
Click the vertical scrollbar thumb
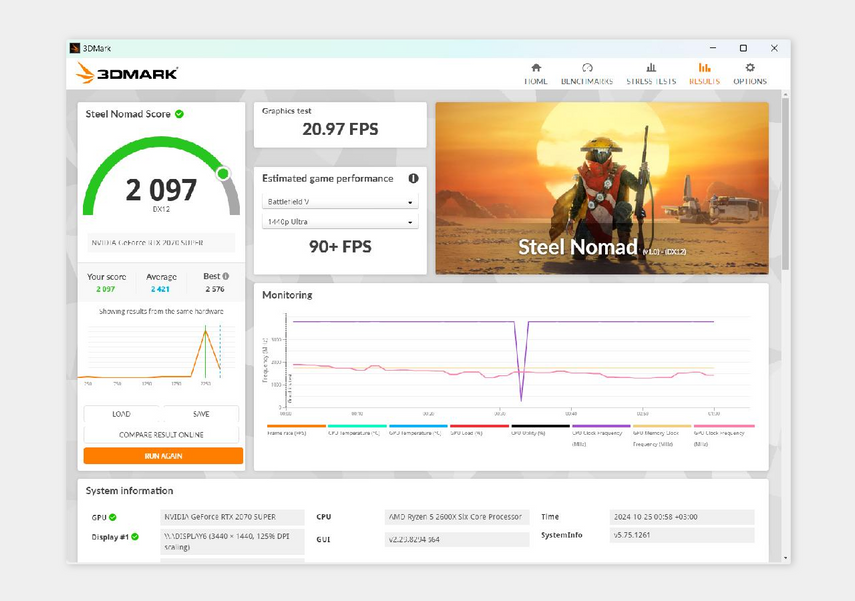(785, 184)
